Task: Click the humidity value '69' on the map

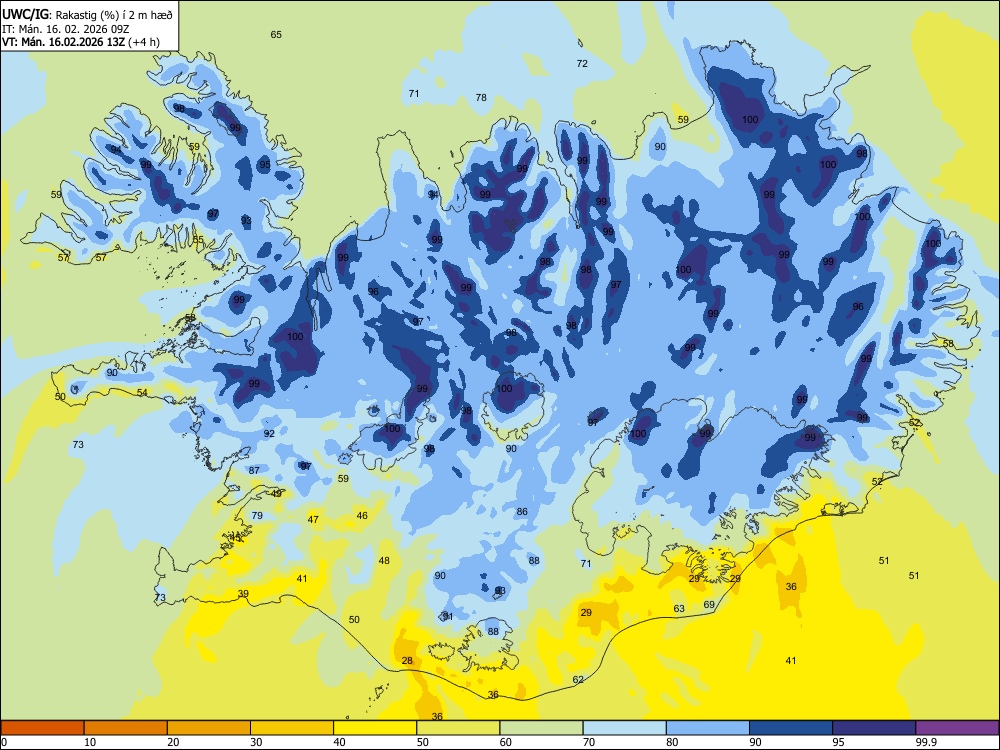Action: coord(709,605)
